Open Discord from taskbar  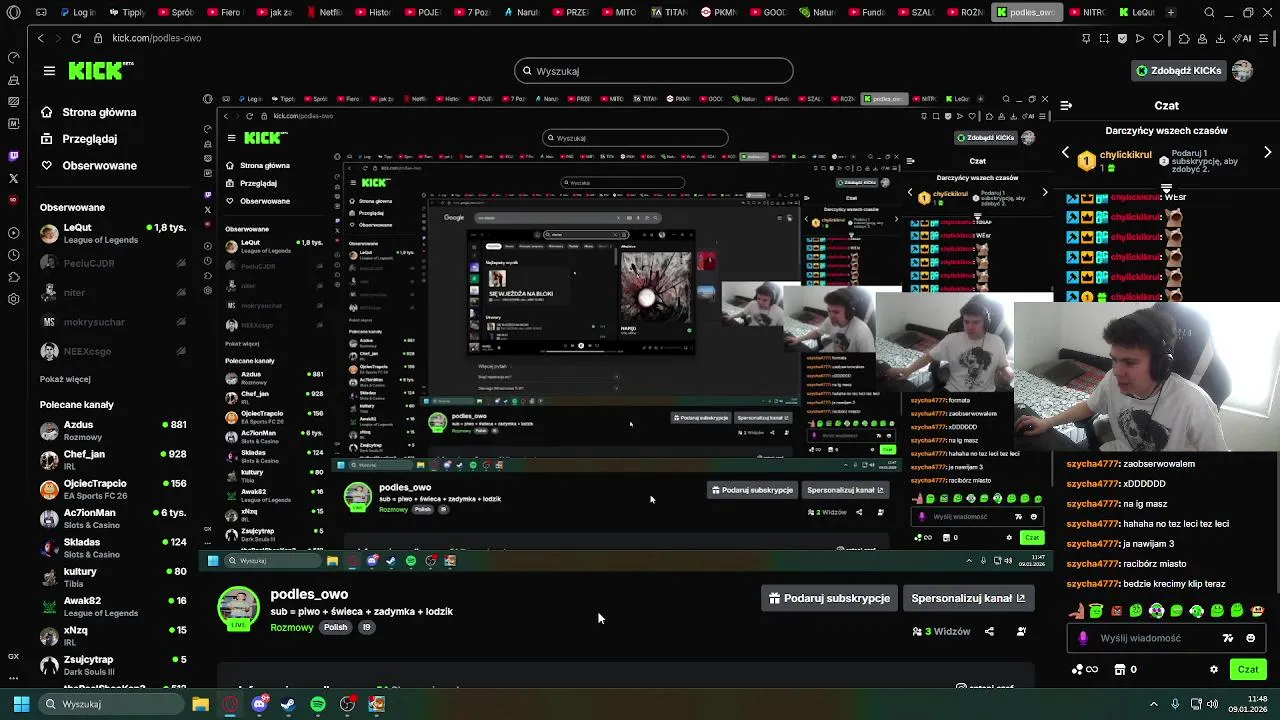[x=260, y=704]
